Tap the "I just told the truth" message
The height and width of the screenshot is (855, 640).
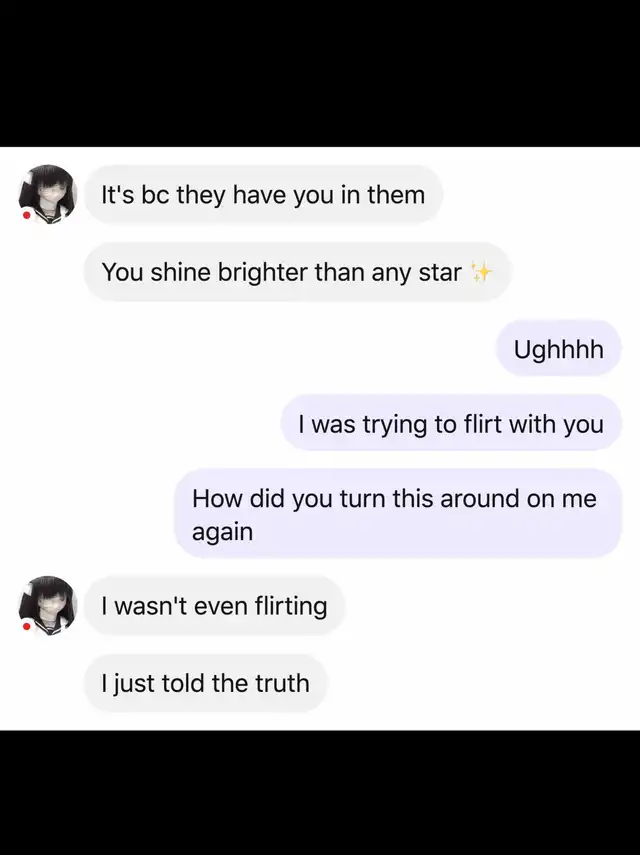[206, 683]
